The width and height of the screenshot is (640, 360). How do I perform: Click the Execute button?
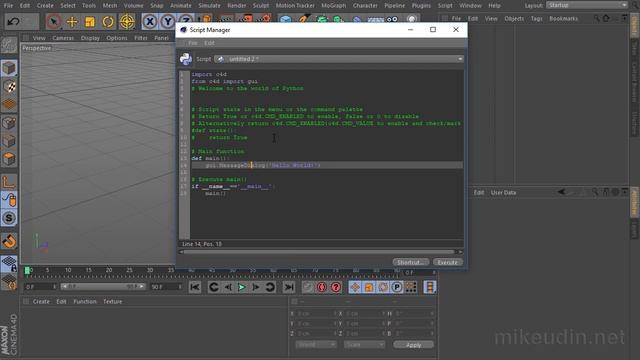(447, 262)
